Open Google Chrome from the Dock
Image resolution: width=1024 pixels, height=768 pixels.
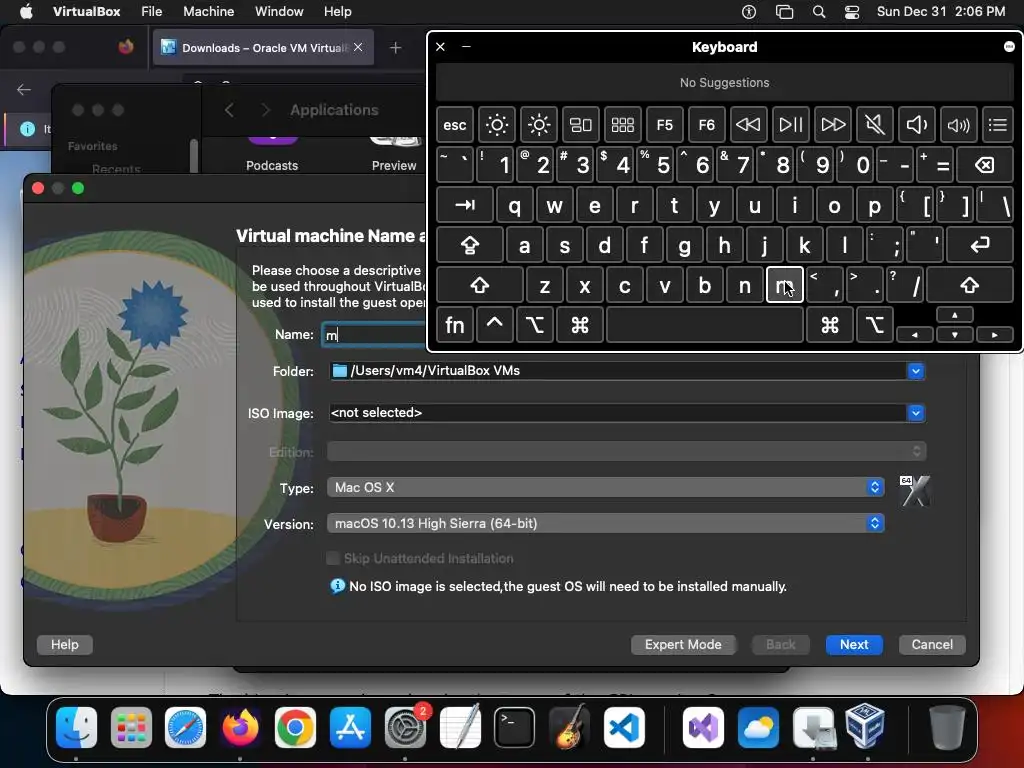(x=295, y=727)
